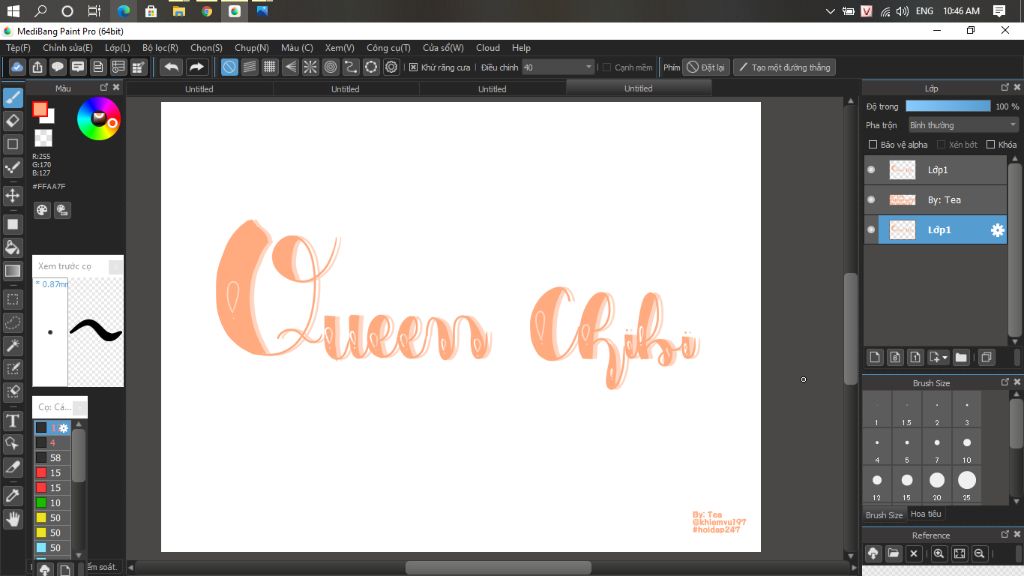Viewport: 1024px width, 576px height.
Task: Click the Undo arrow in toolbar
Action: tap(171, 67)
